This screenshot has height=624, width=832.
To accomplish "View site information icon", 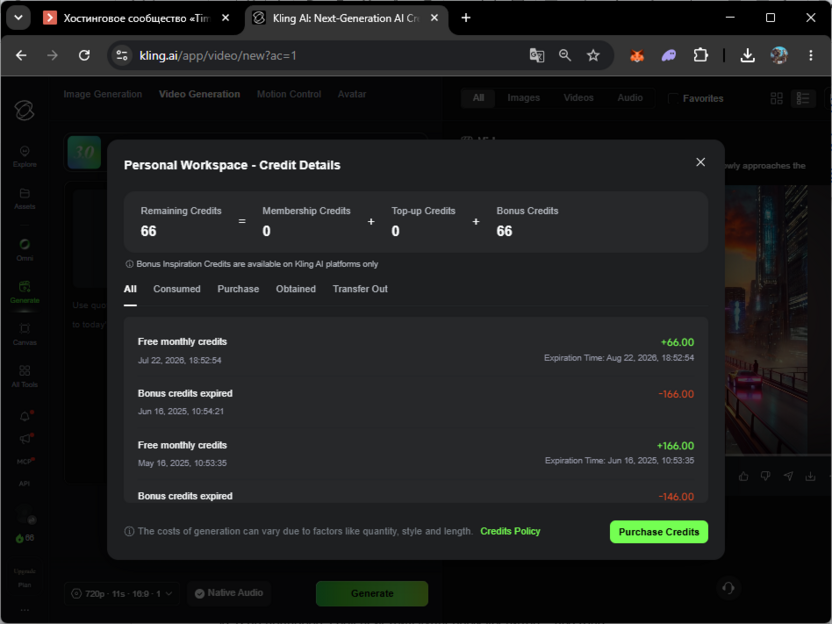I will (122, 55).
